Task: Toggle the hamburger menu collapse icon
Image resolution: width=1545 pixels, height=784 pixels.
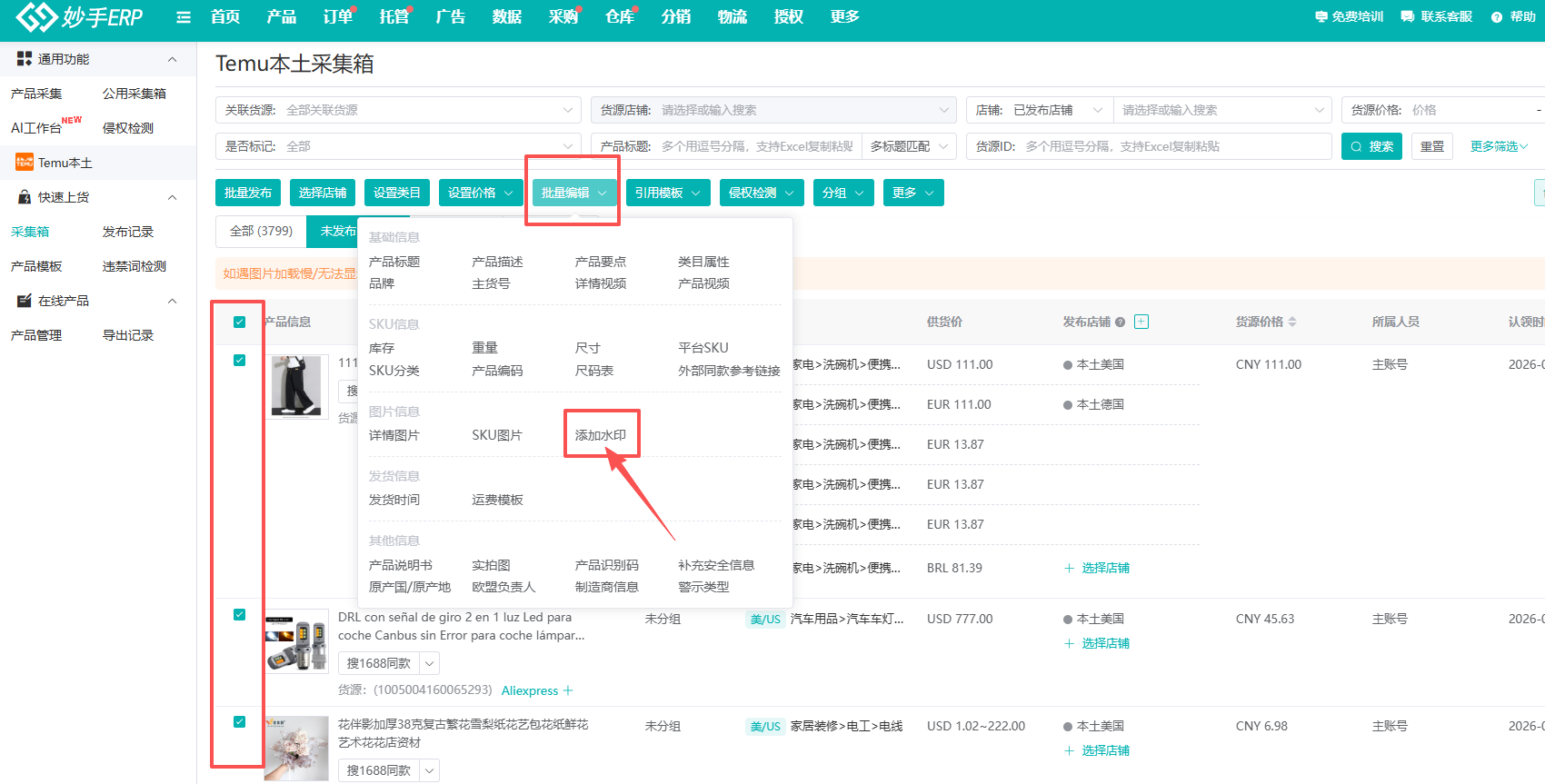Action: [184, 17]
